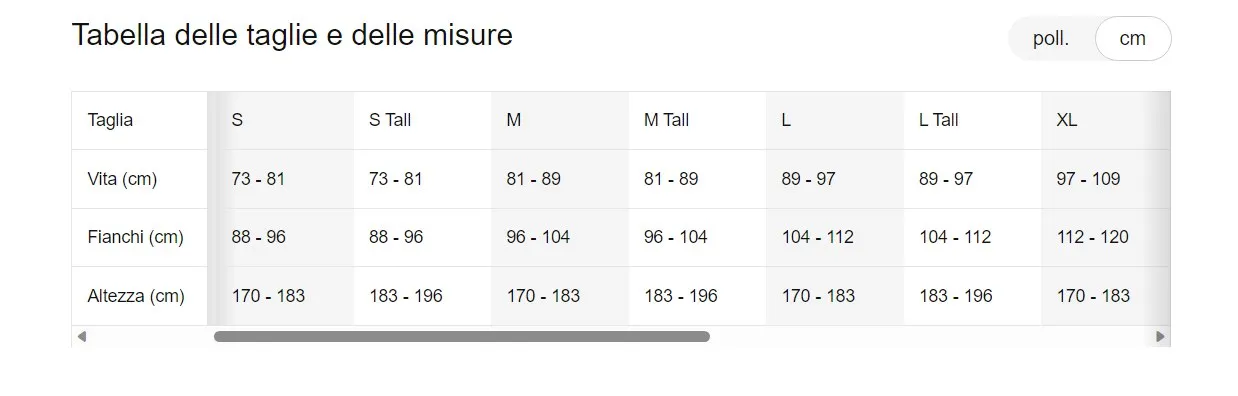Click the Taglia row header
The width and height of the screenshot is (1238, 396).
coord(110,120)
